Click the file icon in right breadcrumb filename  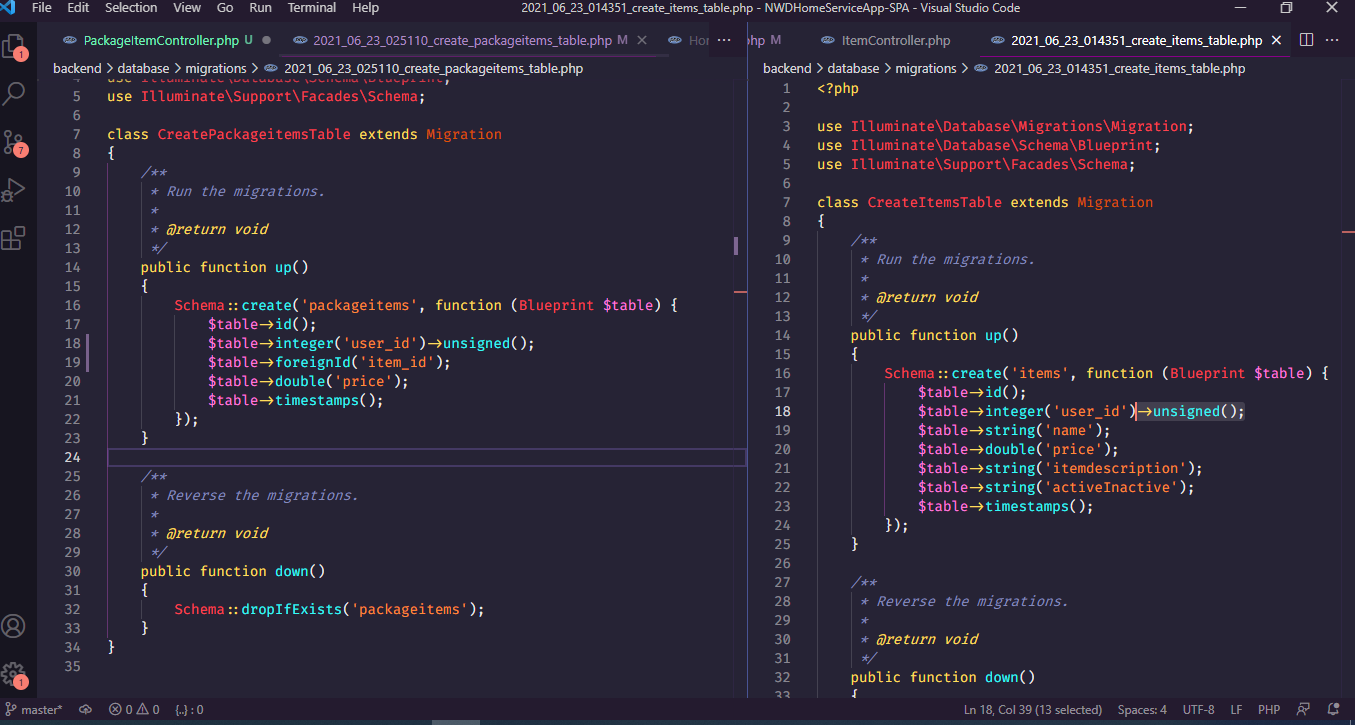tap(982, 69)
